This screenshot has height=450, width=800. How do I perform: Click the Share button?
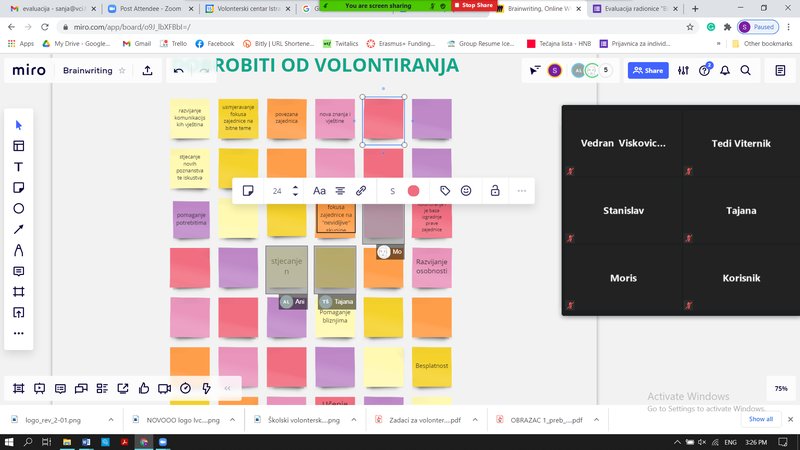(648, 71)
